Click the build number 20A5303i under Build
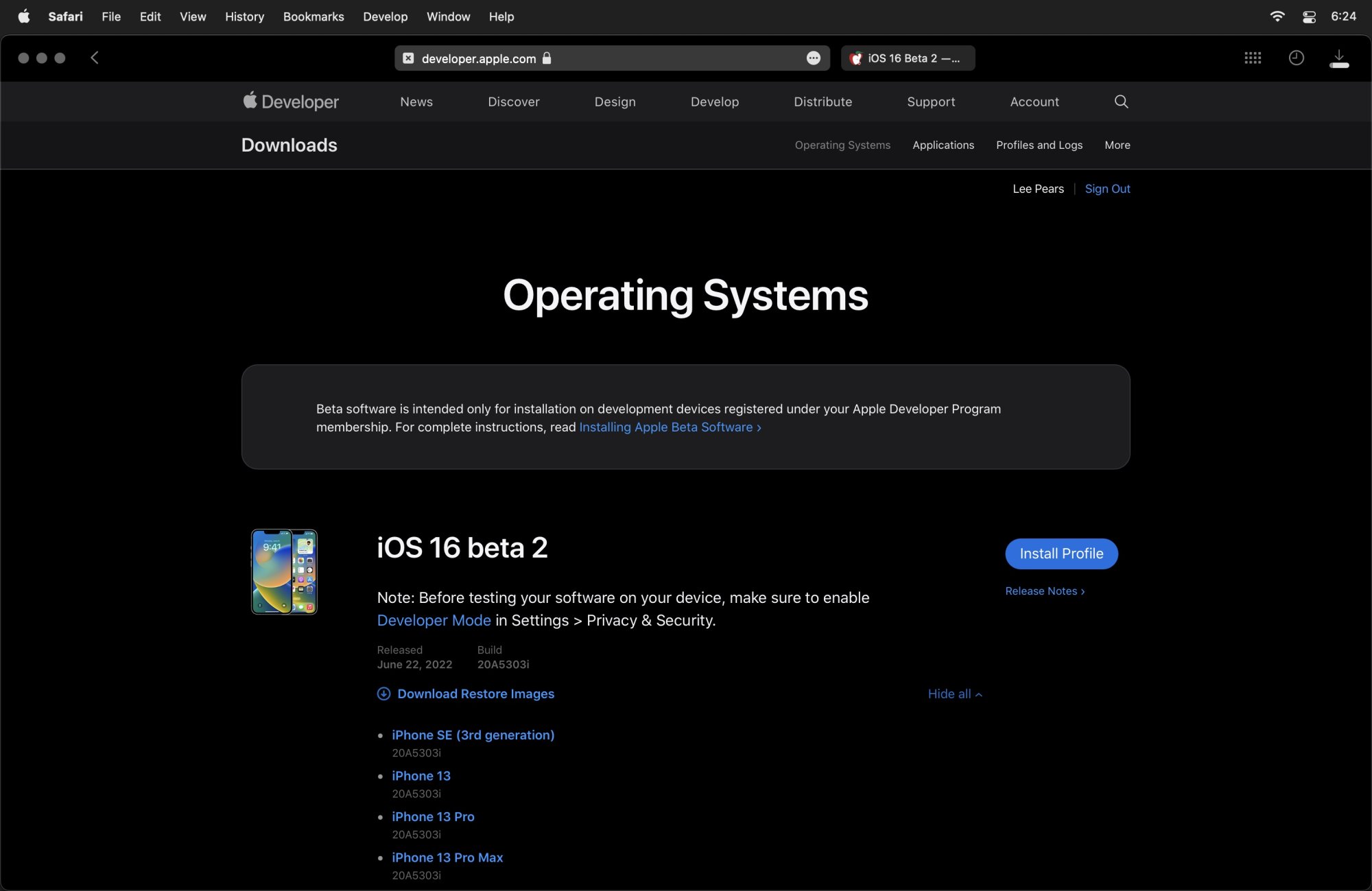The width and height of the screenshot is (1372, 891). (x=503, y=664)
